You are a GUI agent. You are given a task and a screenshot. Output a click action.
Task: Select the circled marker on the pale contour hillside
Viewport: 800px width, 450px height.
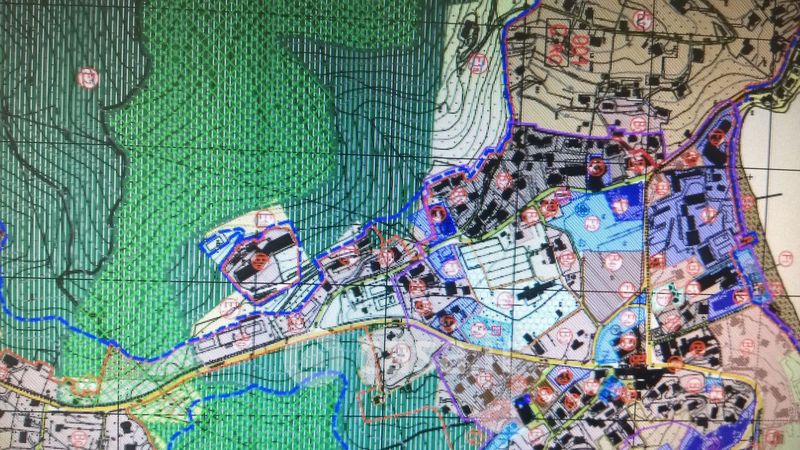coord(478,65)
